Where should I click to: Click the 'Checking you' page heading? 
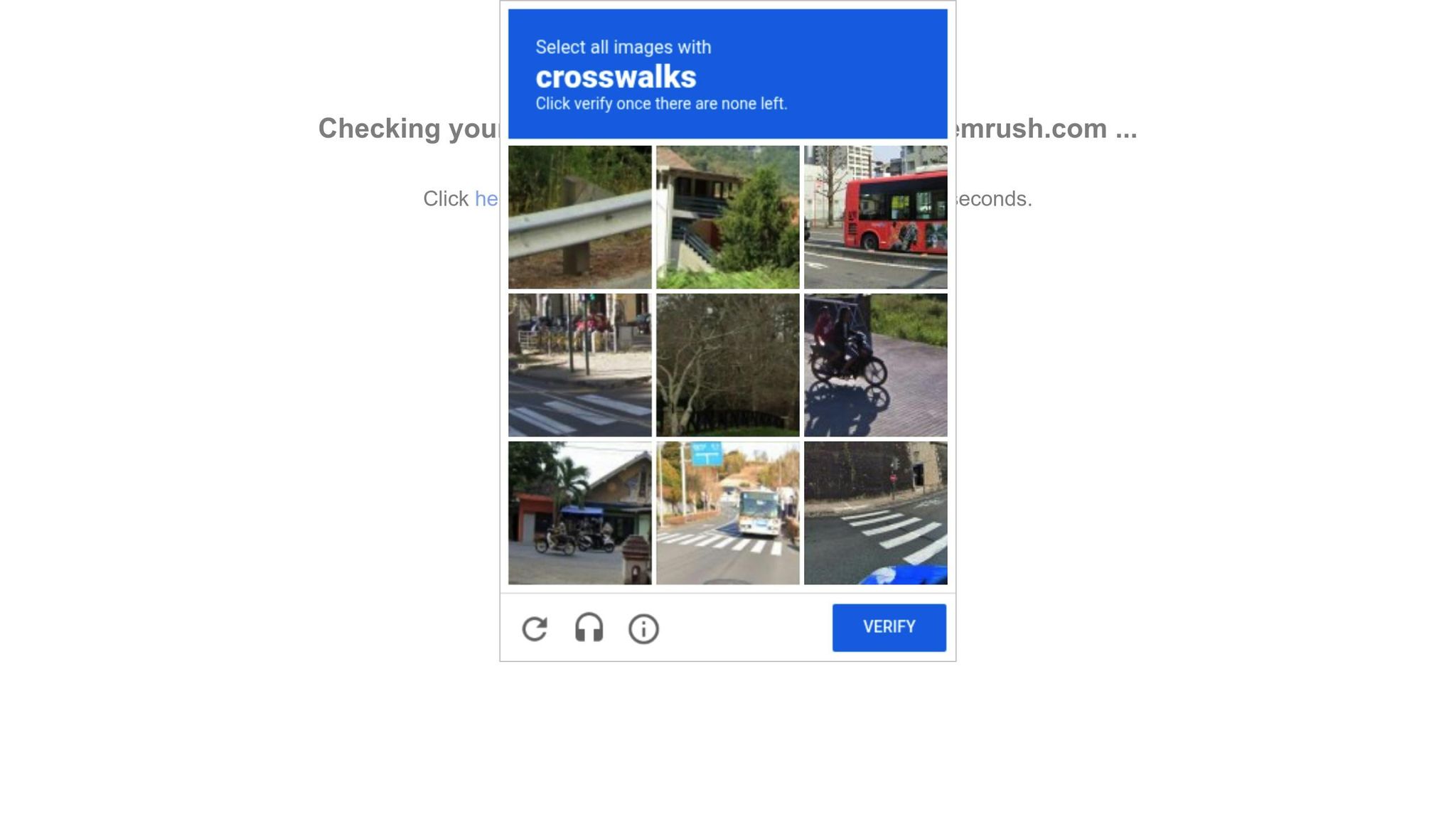click(x=409, y=129)
